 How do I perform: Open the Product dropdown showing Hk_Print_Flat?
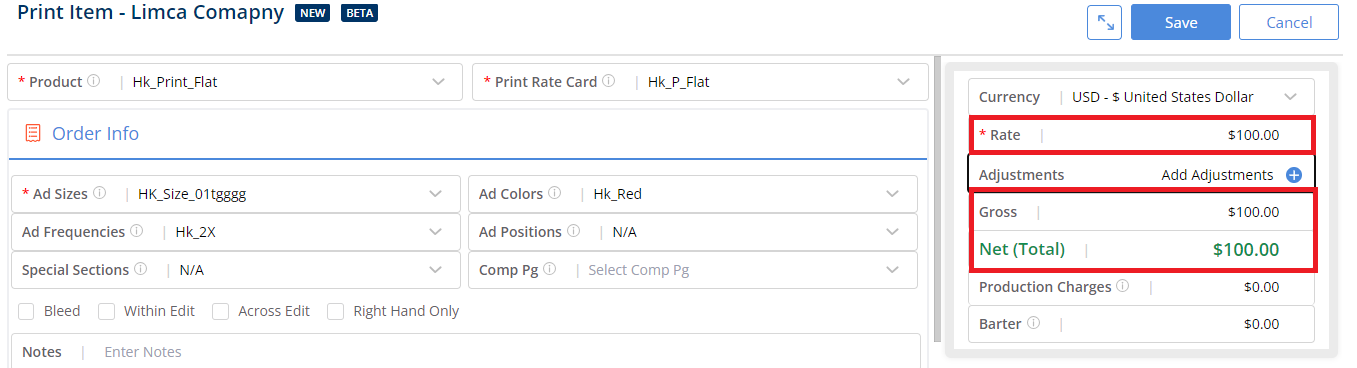point(235,82)
